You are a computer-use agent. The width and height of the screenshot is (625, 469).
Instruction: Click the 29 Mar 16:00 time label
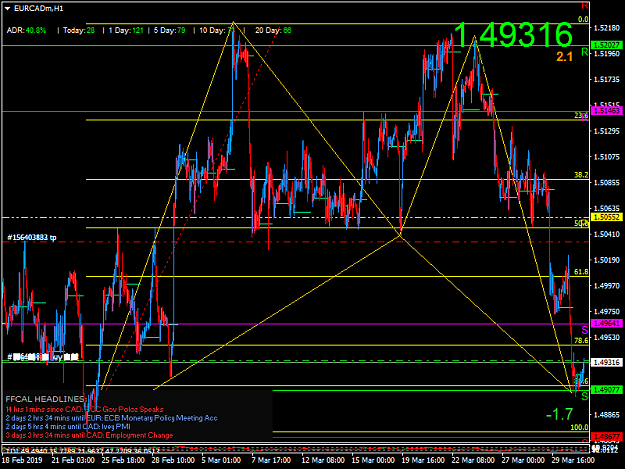tap(573, 460)
